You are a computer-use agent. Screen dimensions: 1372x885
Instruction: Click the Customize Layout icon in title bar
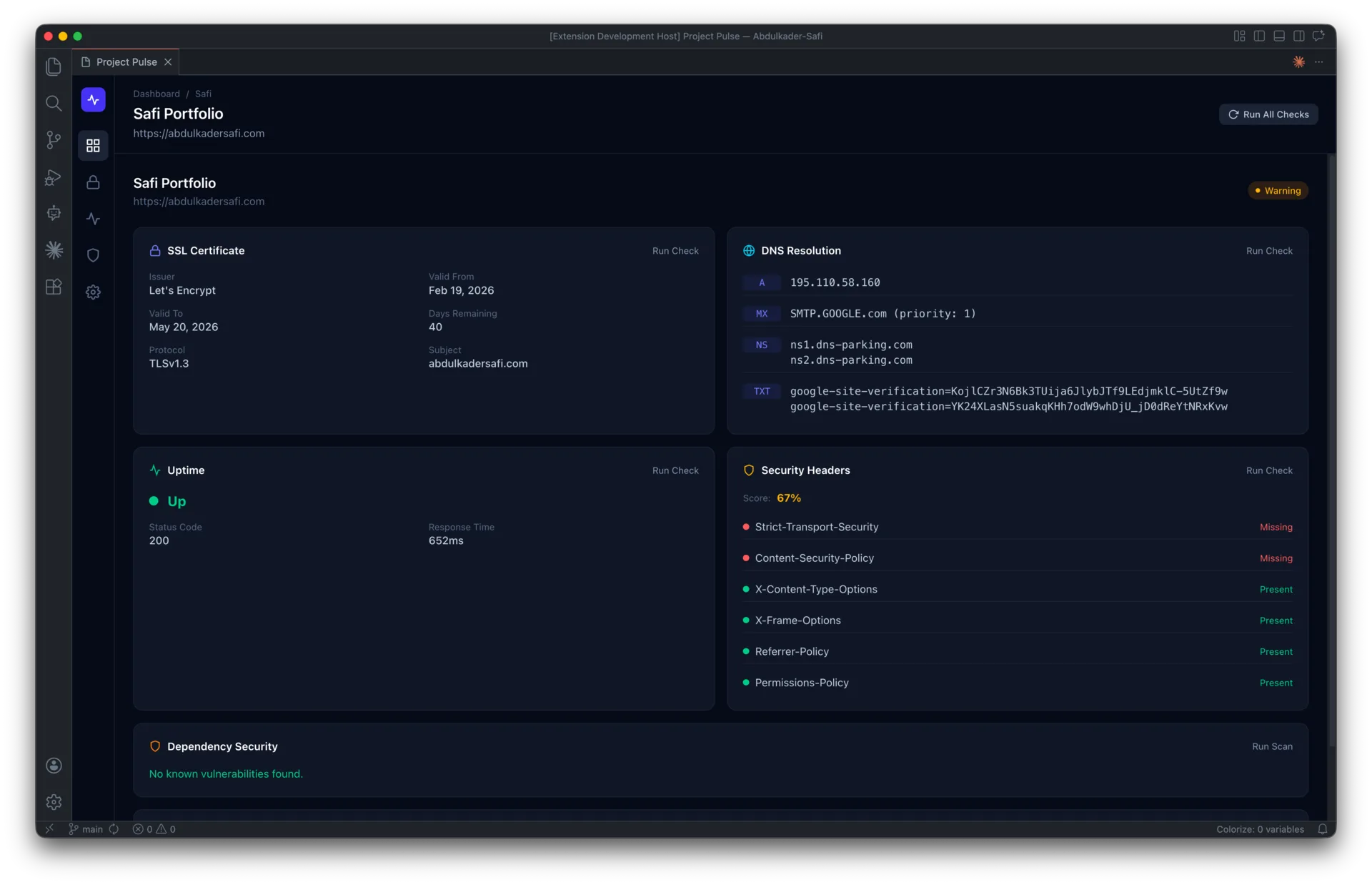pos(1239,36)
